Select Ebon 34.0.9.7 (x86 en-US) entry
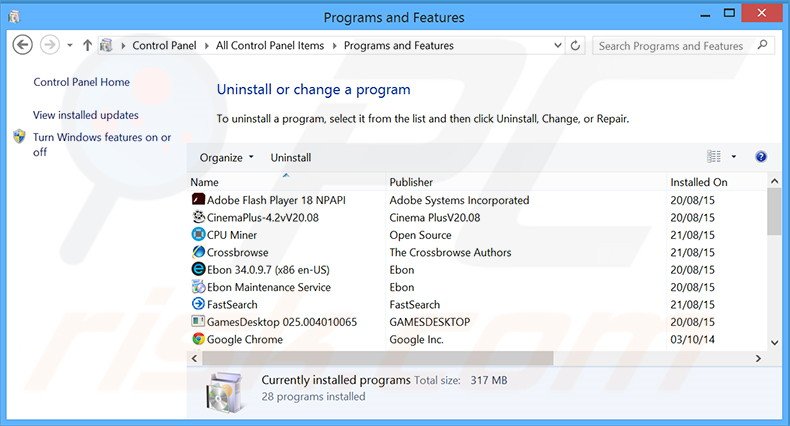790x426 pixels. pos(268,269)
